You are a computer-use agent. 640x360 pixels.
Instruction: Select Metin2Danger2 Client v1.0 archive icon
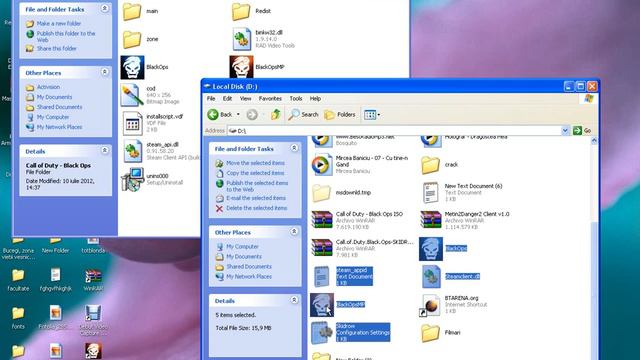point(431,220)
